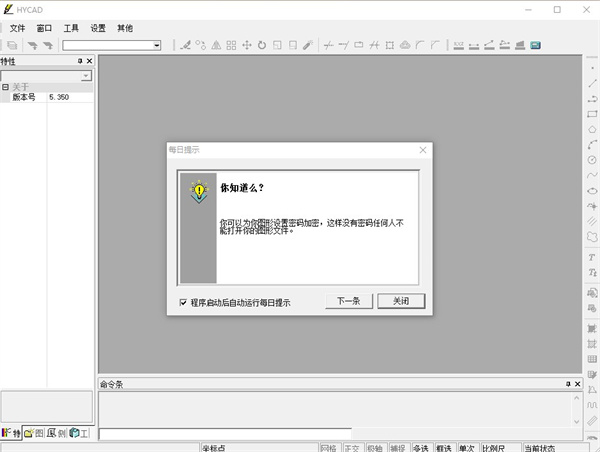Click the 版本号 value 5.360 cell
This screenshot has width=600, height=452.
70,97
